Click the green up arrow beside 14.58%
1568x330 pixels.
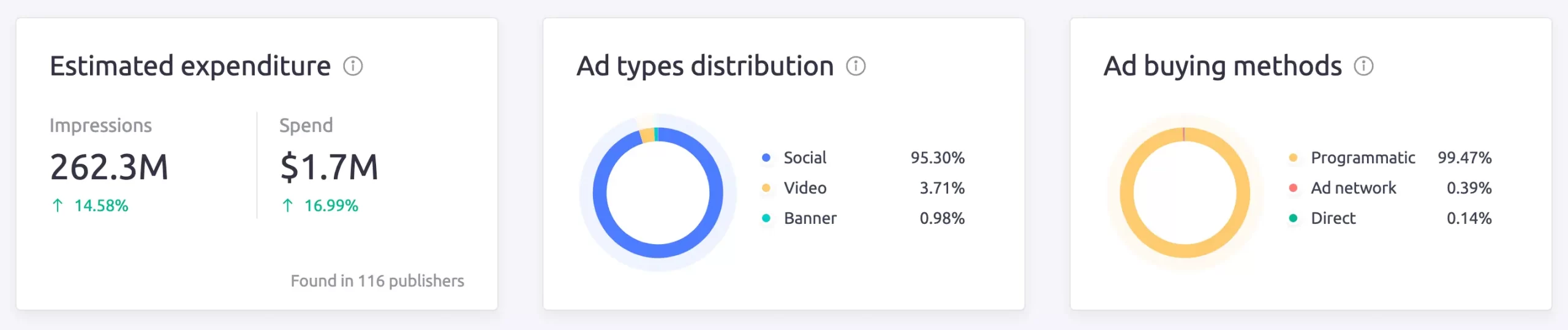point(58,205)
